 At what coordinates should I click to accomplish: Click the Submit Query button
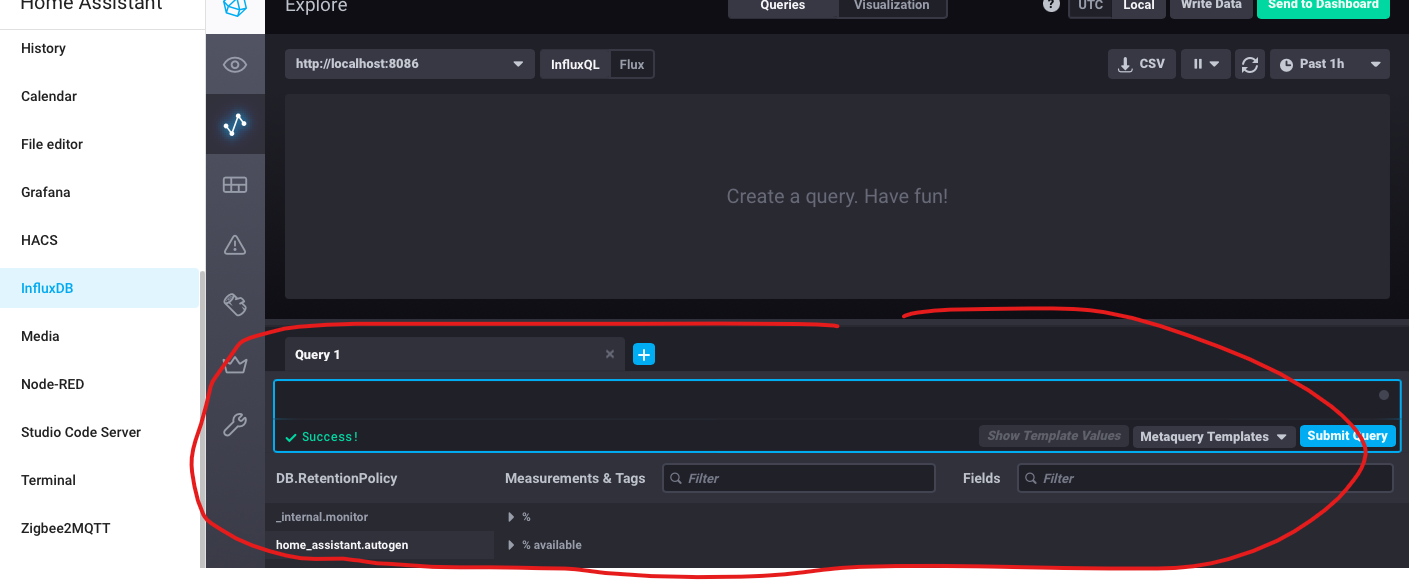(1347, 436)
